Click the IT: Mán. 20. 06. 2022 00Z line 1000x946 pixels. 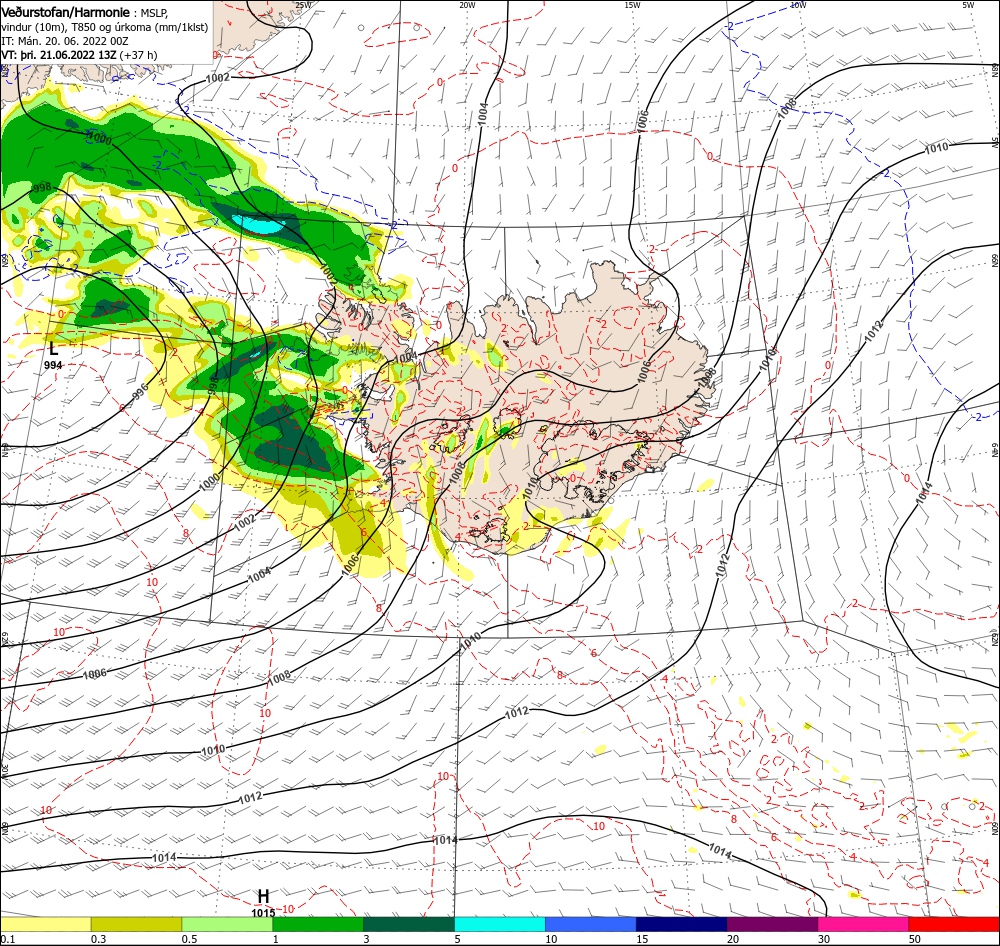[x=64, y=41]
